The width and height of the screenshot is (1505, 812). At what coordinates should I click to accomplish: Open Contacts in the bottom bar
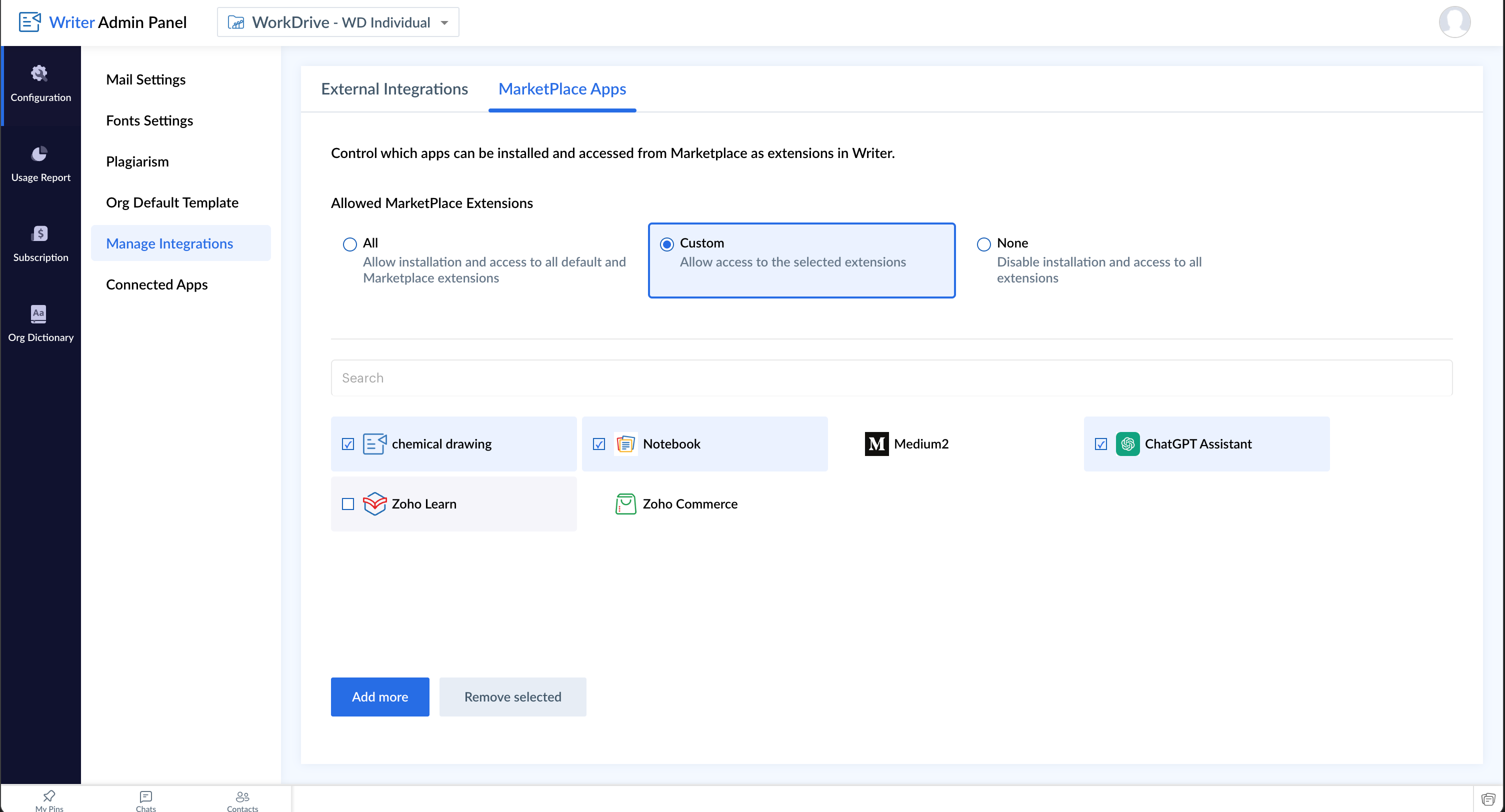pyautogui.click(x=242, y=796)
